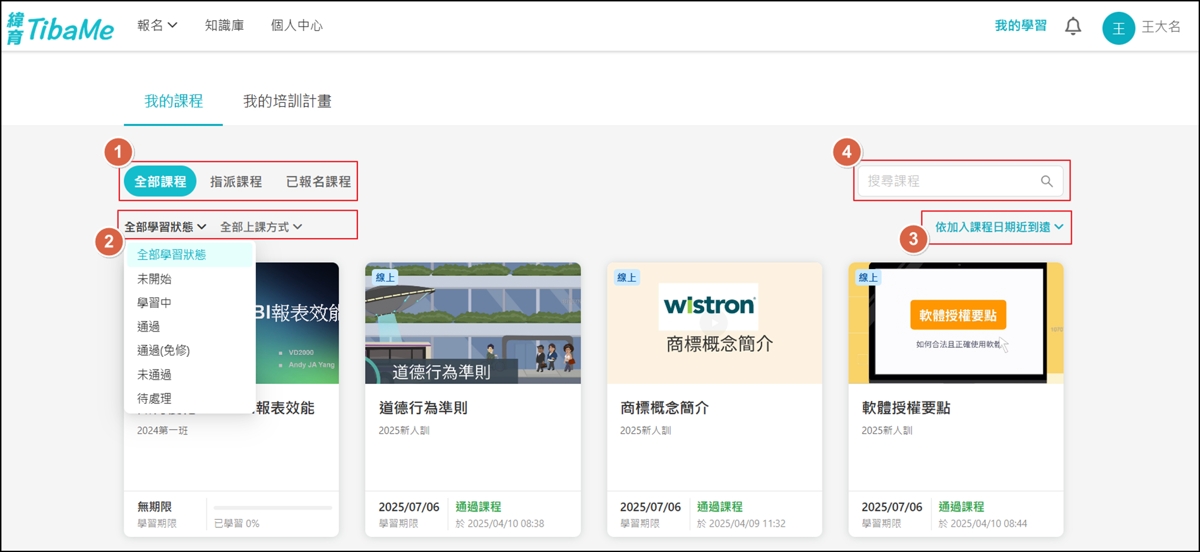Choose 未開始 in the status list
1200x552 pixels.
[x=154, y=279]
